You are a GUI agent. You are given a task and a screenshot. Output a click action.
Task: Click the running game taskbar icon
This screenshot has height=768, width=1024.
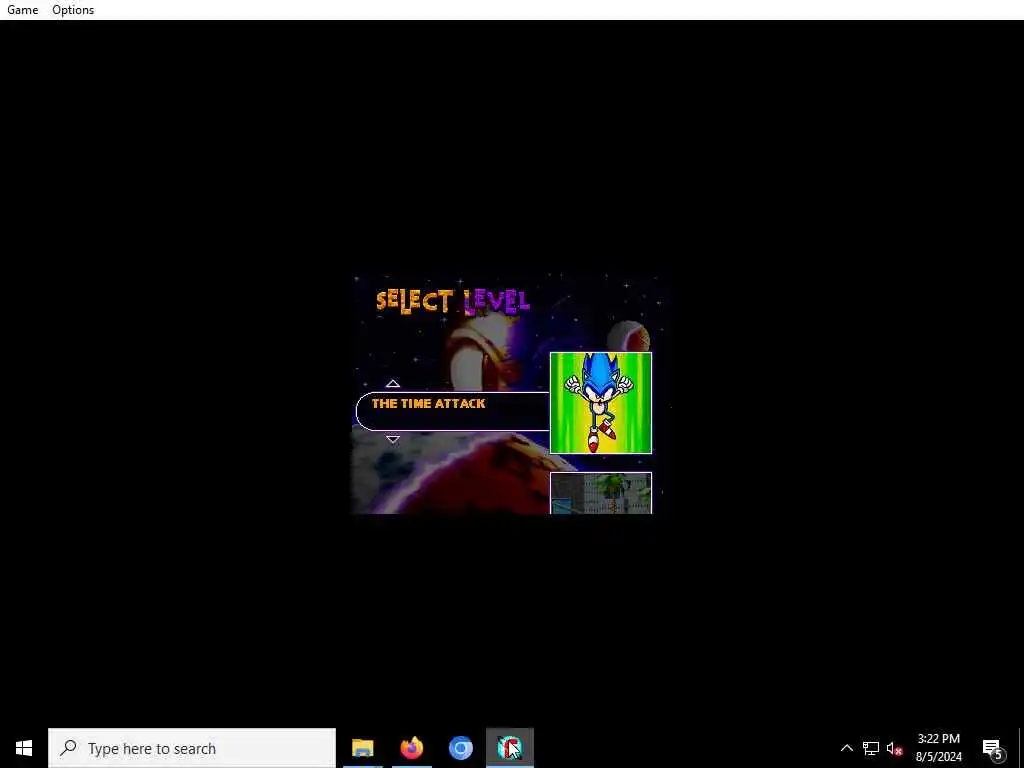(510, 748)
